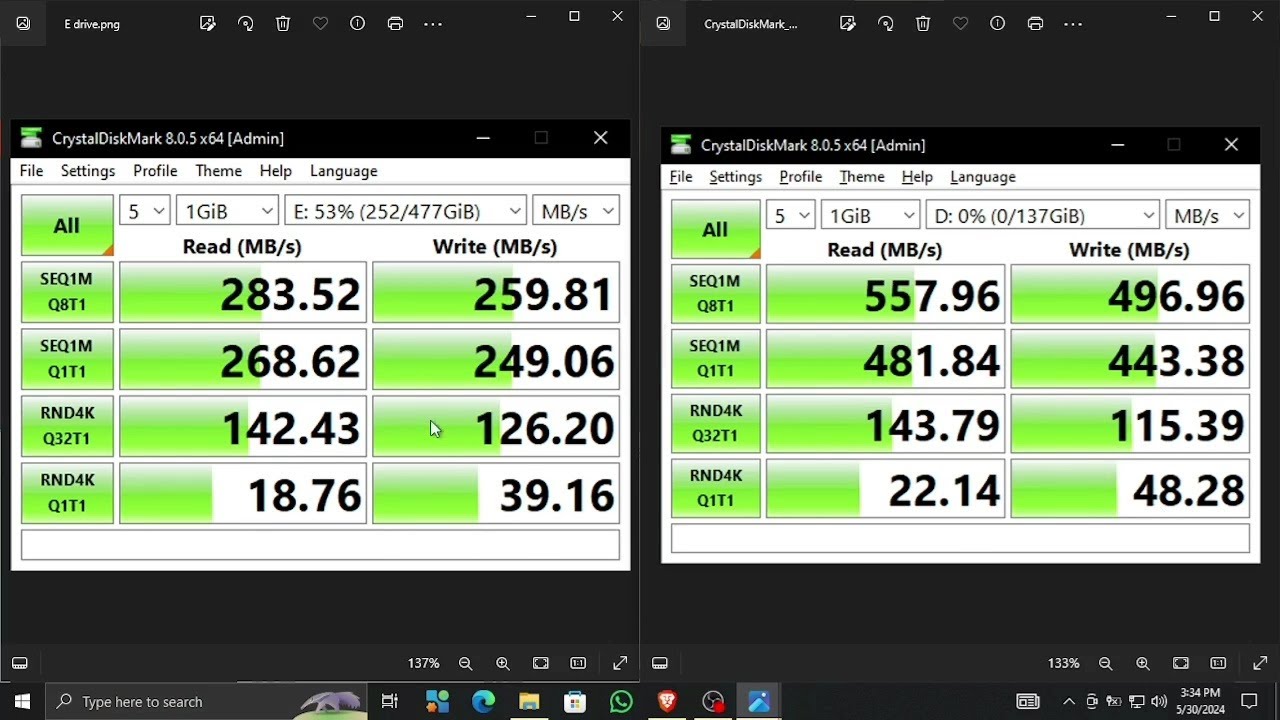Screen dimensions: 1280x720
Task: Edit image in CrystalDiskMark_ photo window
Action: pos(848,24)
